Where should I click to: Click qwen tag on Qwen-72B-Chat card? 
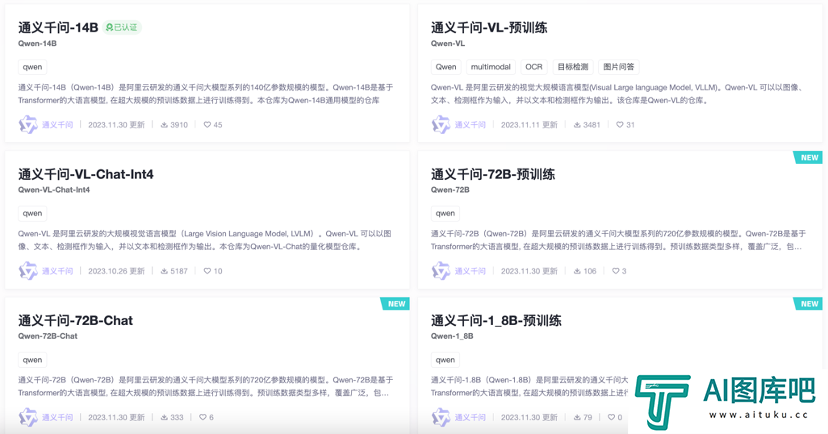32,360
